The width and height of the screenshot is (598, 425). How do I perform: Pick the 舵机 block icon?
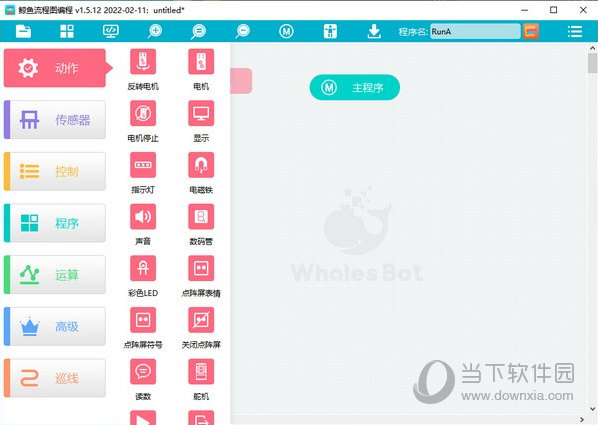coord(201,372)
